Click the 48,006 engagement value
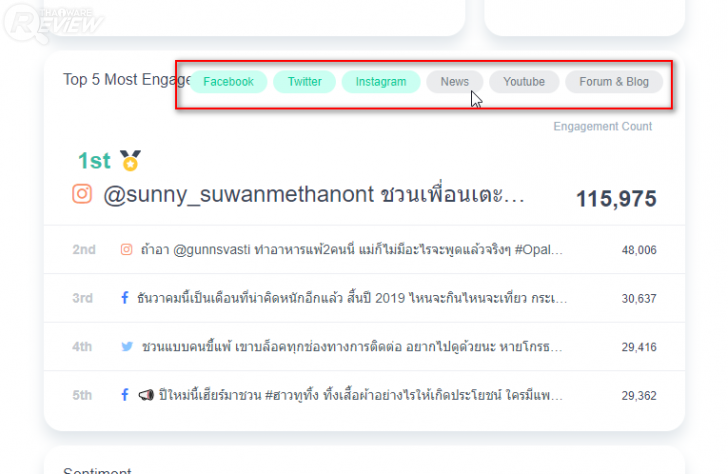 639,250
